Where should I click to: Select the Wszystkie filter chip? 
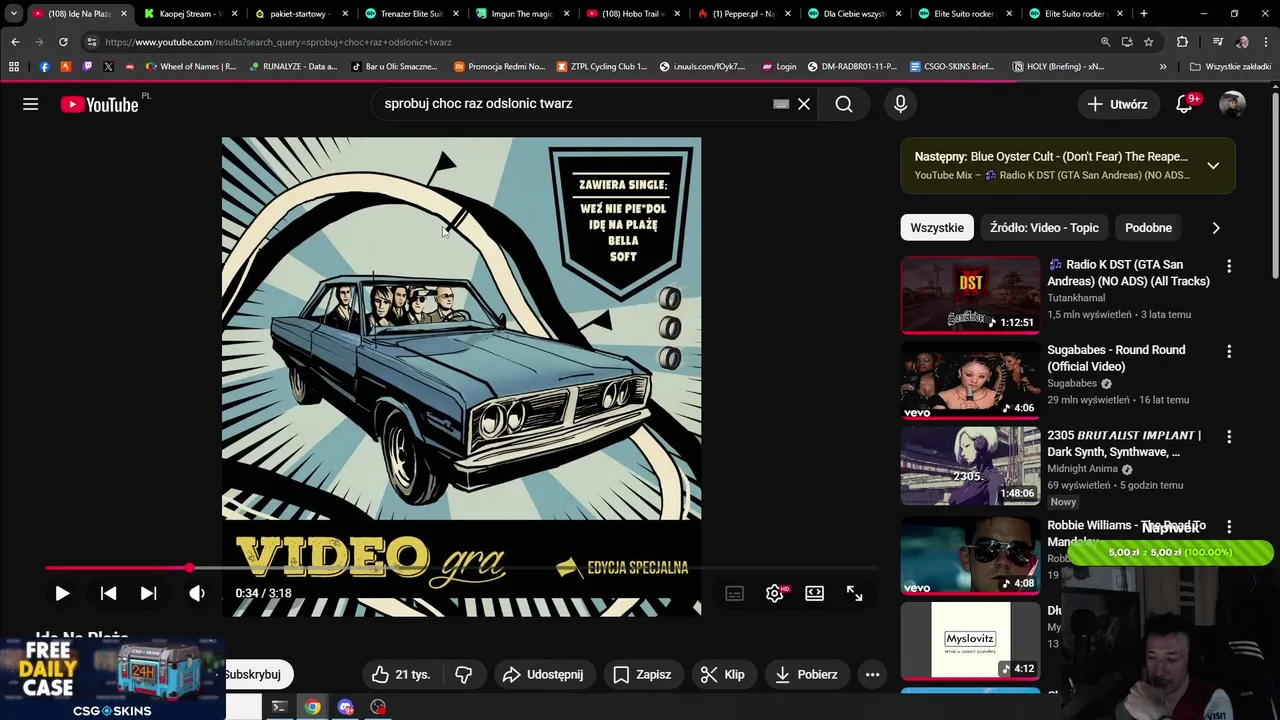coord(937,228)
